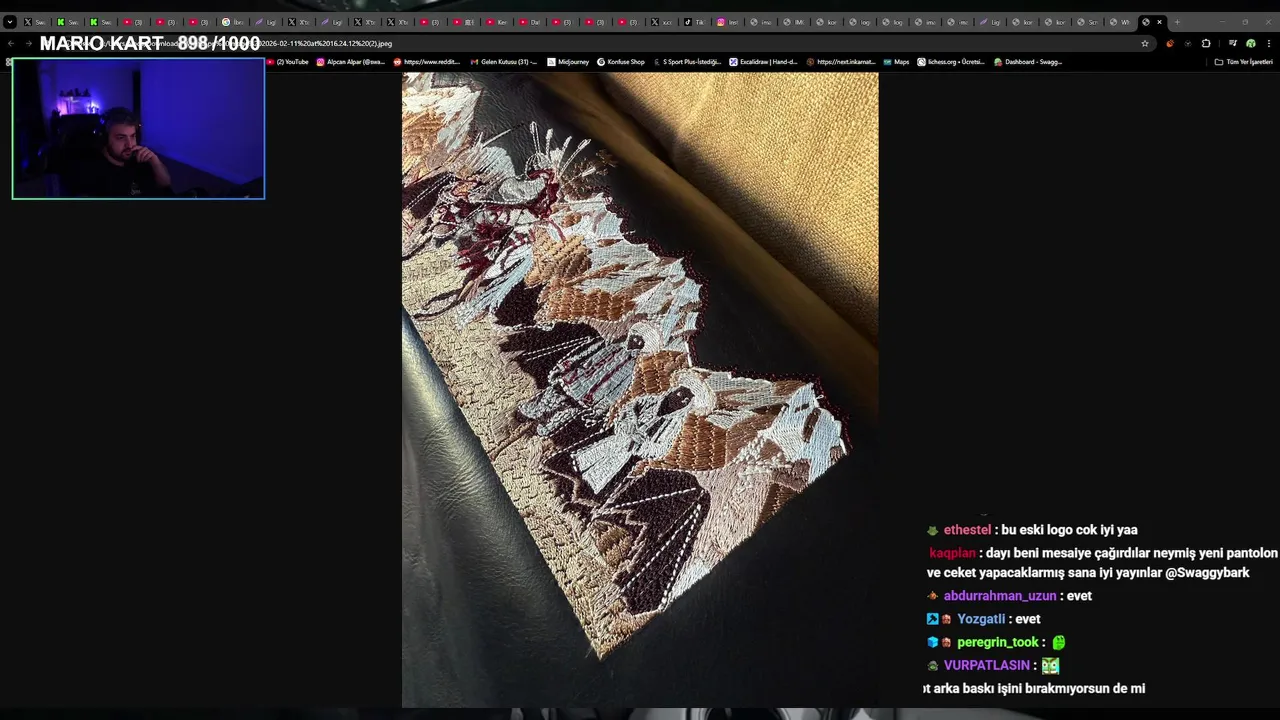Open the media control icon in toolbar
Viewport: 1280px width, 720px height.
coord(1233,43)
